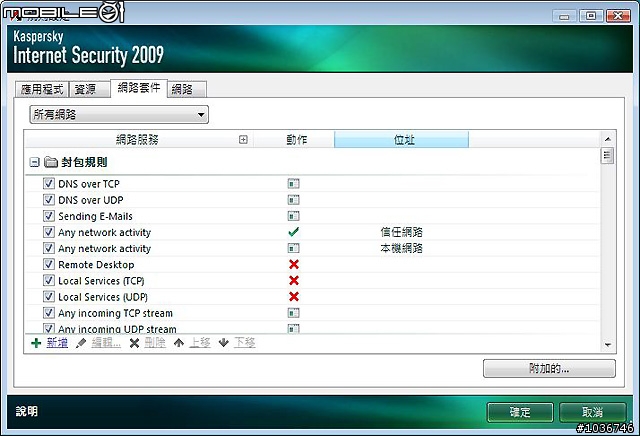This screenshot has width=640, height=436.
Task: Maximize the Kaspersky window
Action: click(591, 16)
